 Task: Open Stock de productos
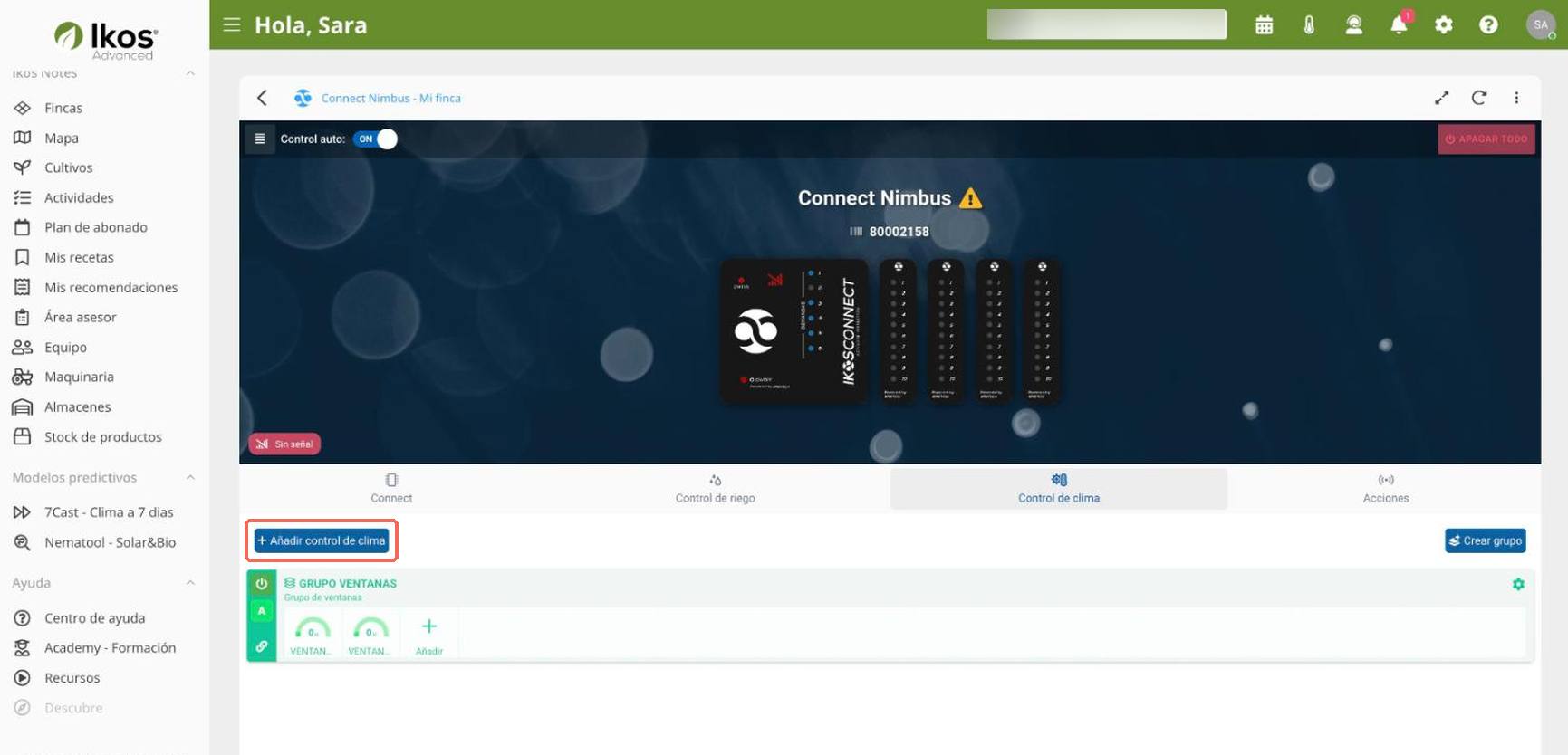[104, 436]
